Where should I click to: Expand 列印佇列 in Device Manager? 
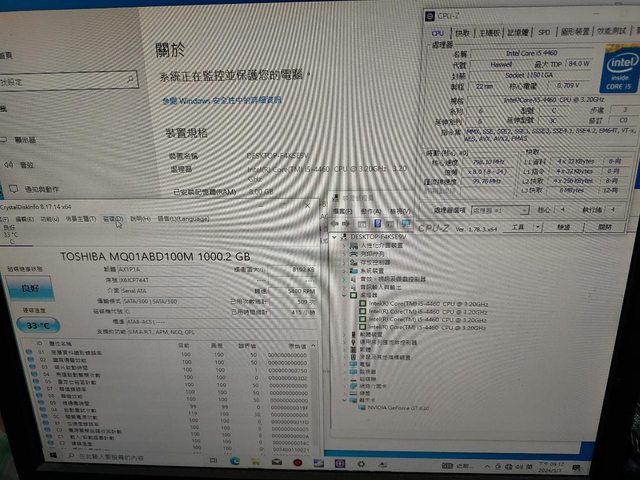point(344,254)
